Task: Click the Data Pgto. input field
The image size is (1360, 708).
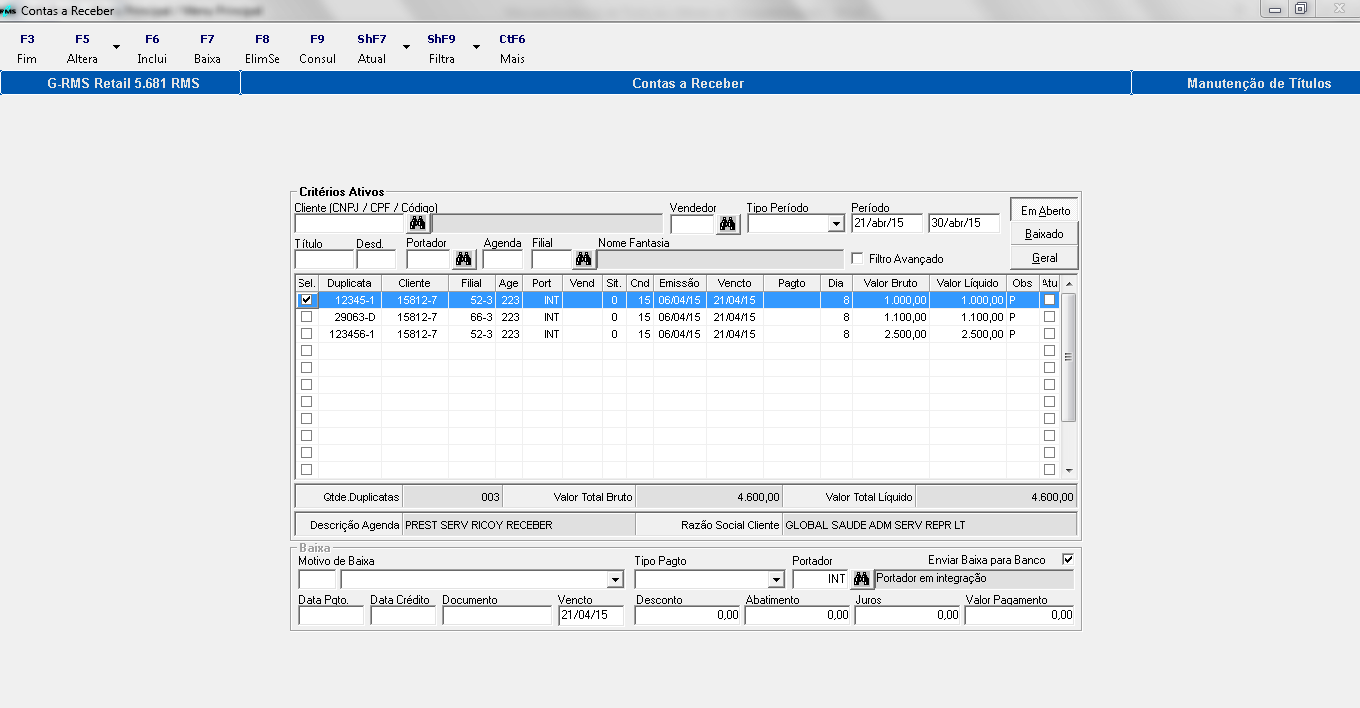Action: [331, 616]
